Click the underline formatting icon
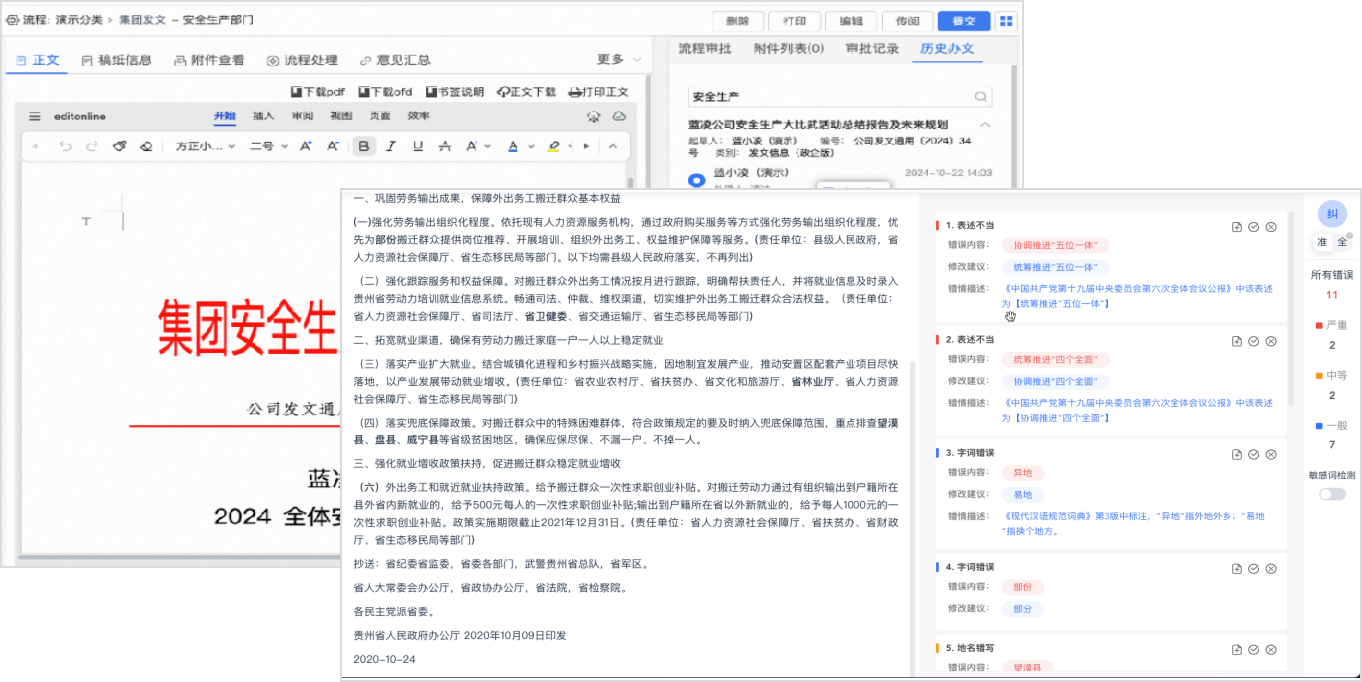Screen dimensions: 1362x682 coord(418,146)
